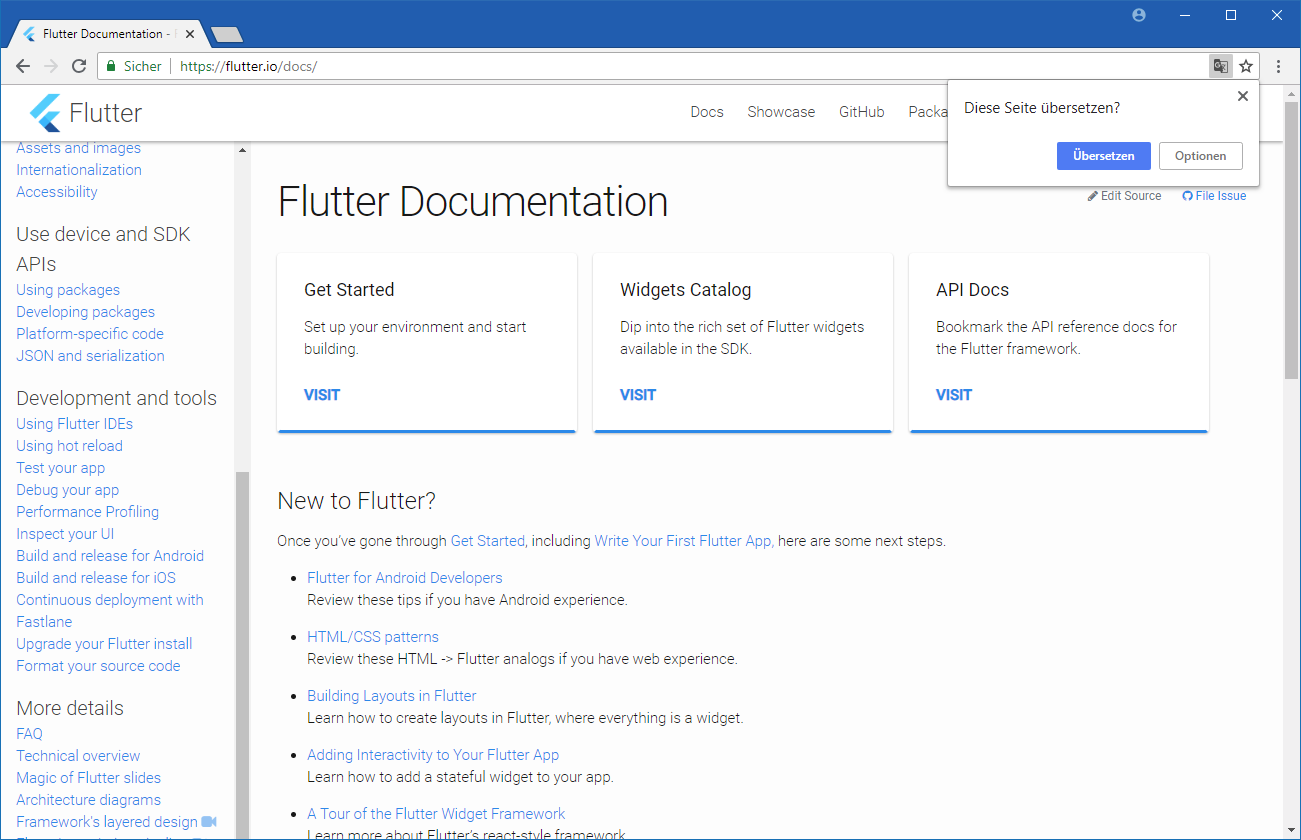The image size is (1301, 840).
Task: Click the Optionen button
Action: (x=1201, y=156)
